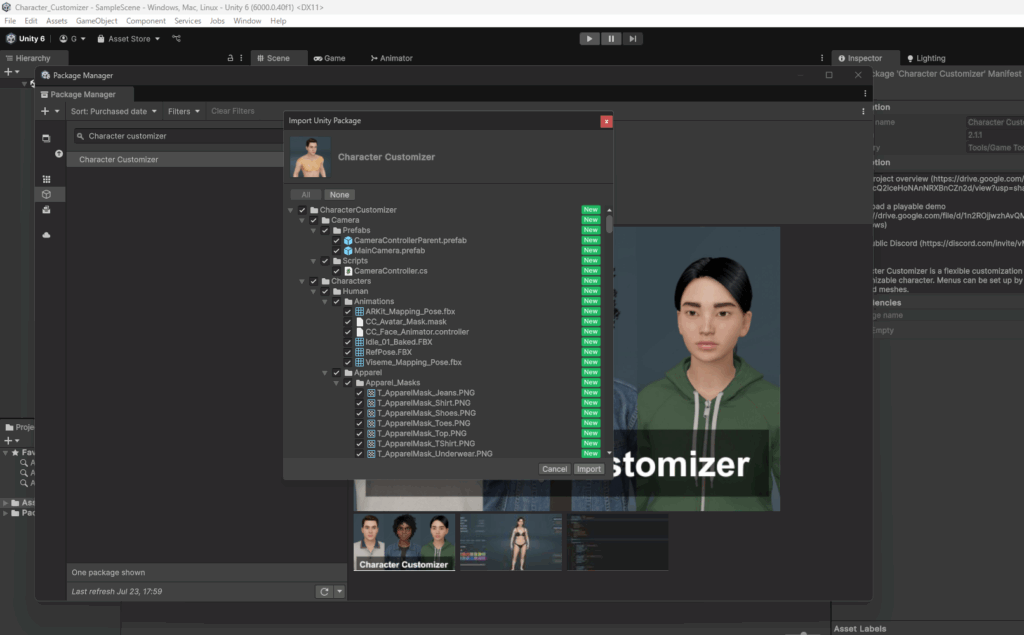
Task: Uncheck the Idle_01_Baked.FBX checkbox
Action: (347, 342)
